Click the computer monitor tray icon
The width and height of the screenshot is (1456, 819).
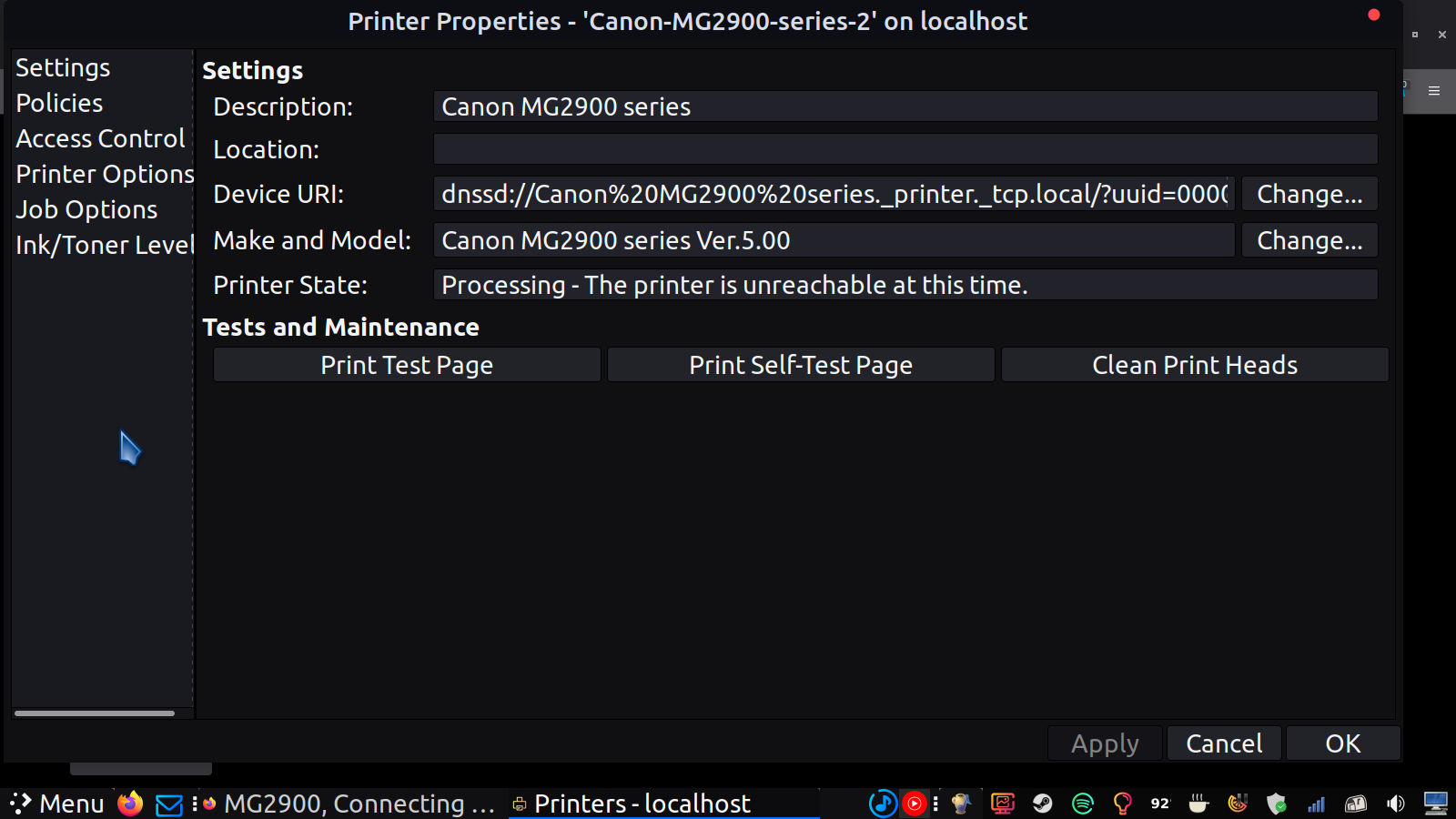1436,804
